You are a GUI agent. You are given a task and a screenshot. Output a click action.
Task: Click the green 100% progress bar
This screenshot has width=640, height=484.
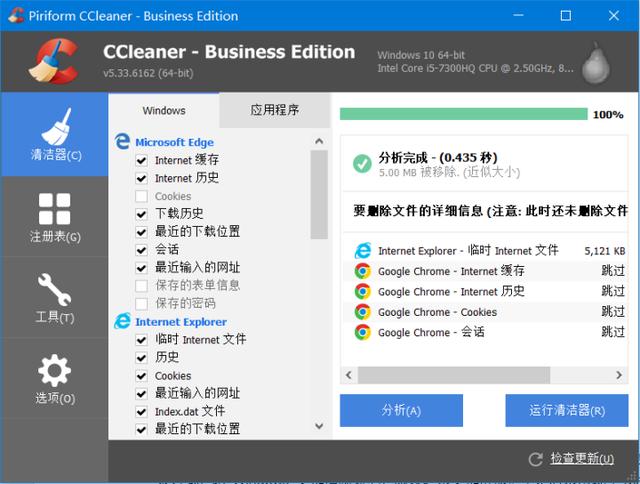click(463, 114)
